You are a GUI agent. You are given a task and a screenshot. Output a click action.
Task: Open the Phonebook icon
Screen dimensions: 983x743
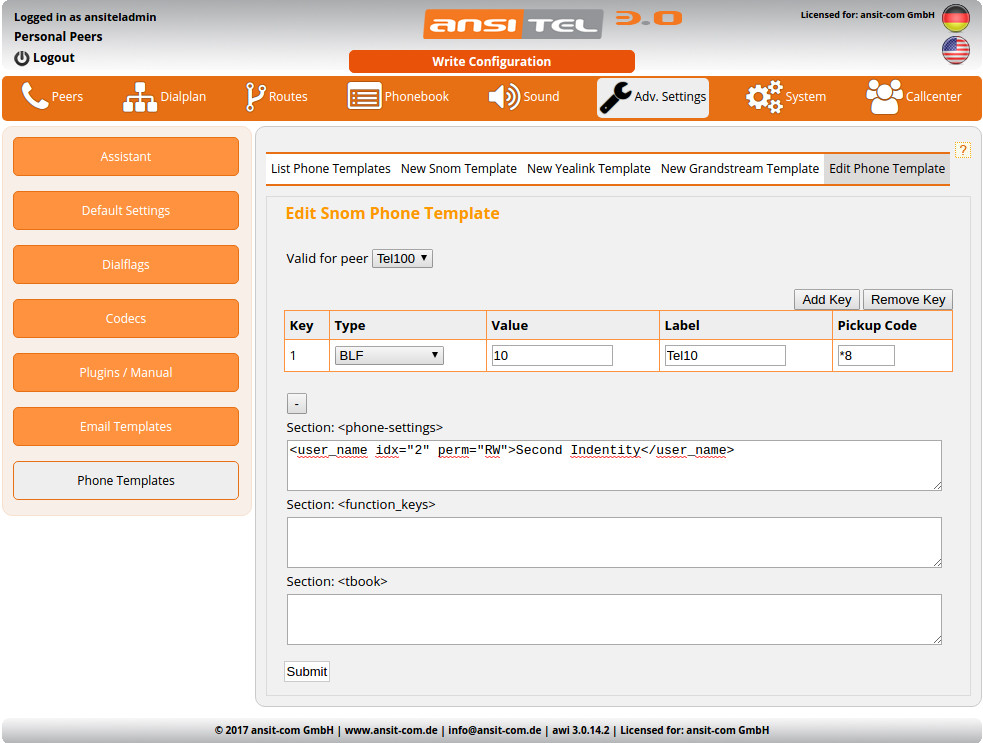click(x=364, y=97)
